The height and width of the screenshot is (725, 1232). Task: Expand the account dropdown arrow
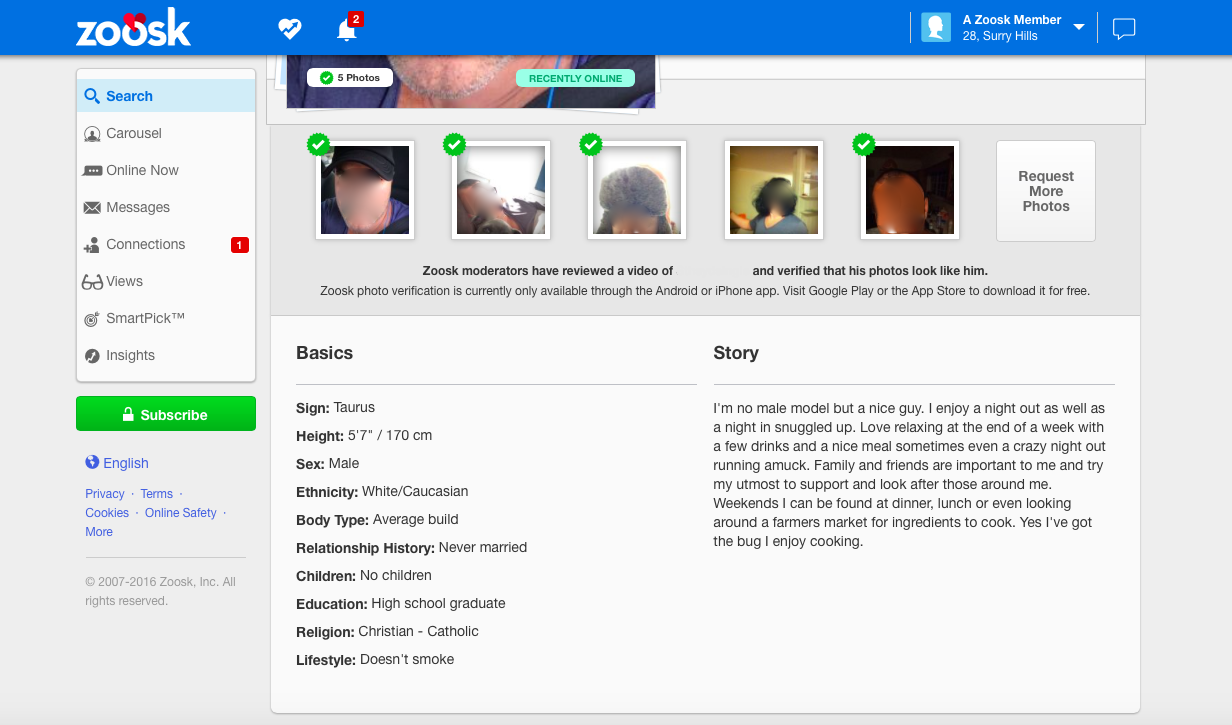point(1079,27)
